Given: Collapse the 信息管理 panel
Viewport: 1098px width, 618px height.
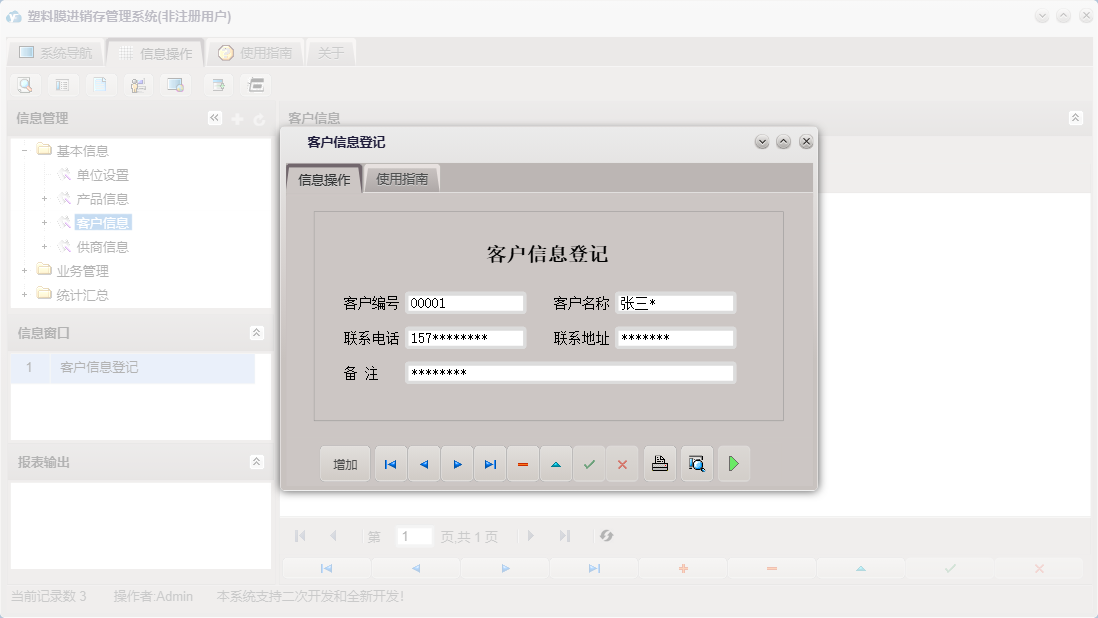Looking at the screenshot, I should (214, 117).
